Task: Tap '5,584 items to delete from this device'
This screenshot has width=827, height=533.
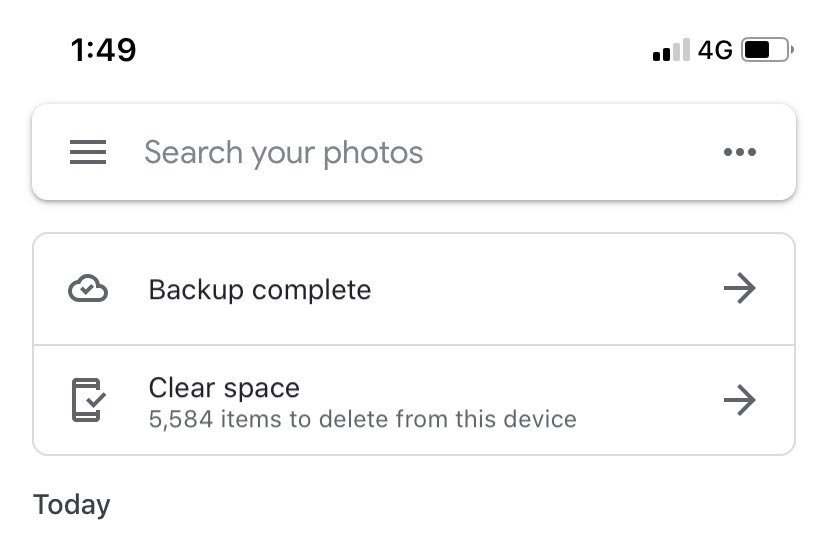Action: tap(363, 420)
